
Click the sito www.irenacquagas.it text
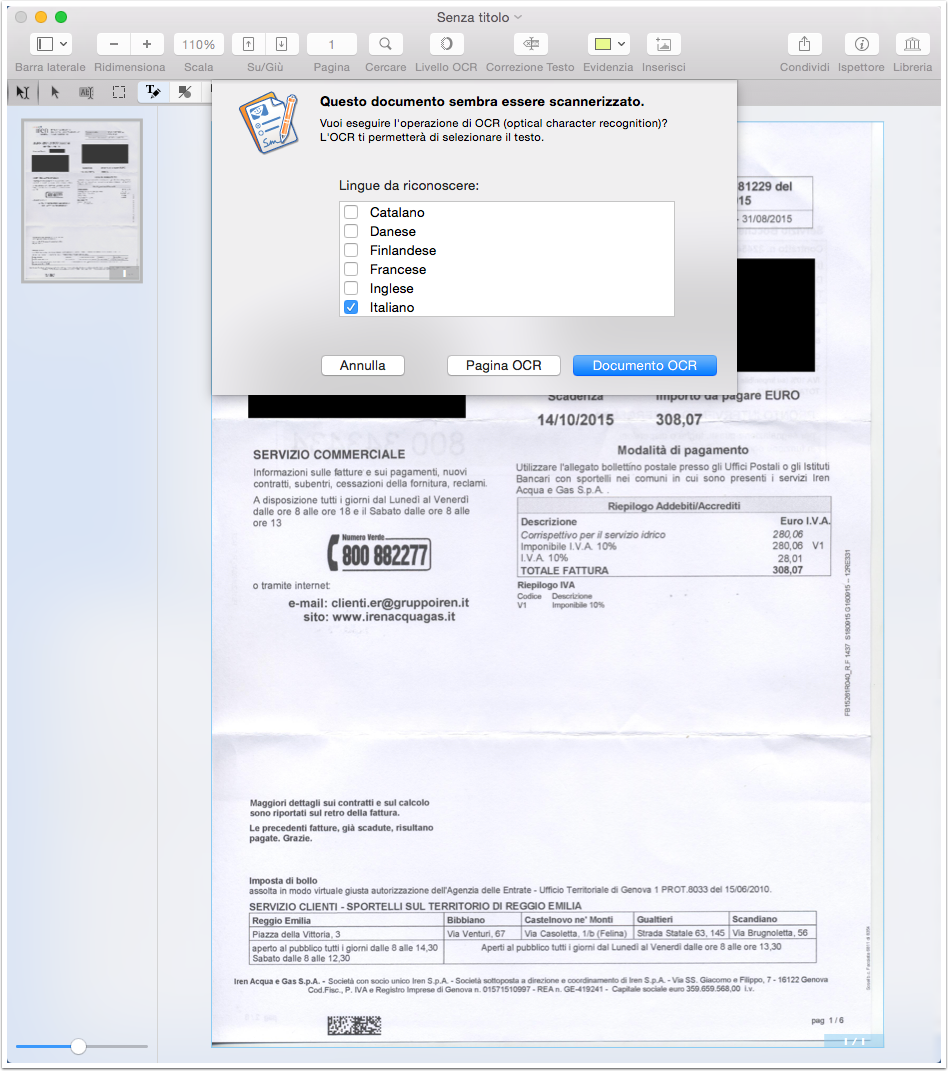379,617
